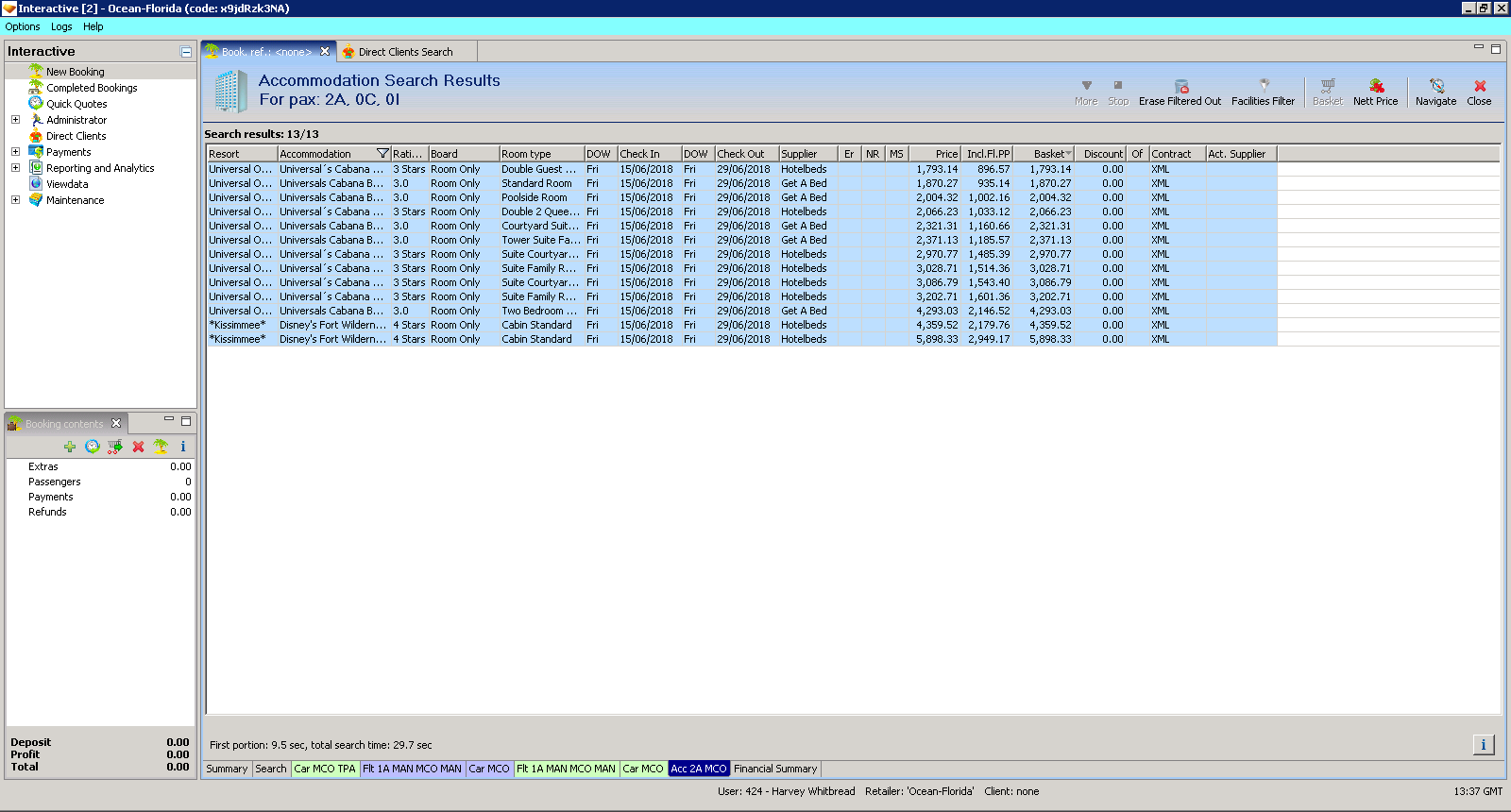Click the greyed Basket cart icon
This screenshot has height=812, width=1511.
(x=1328, y=86)
